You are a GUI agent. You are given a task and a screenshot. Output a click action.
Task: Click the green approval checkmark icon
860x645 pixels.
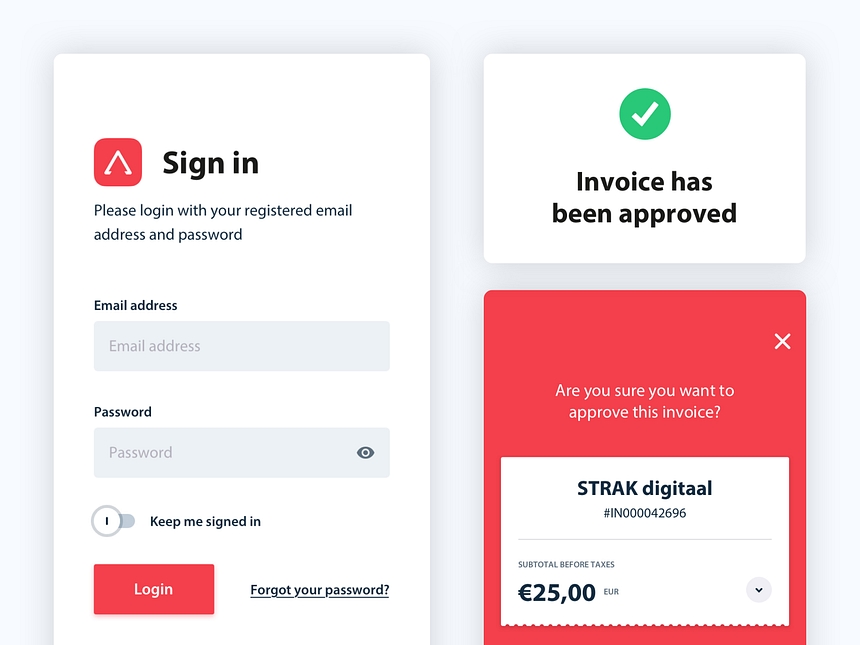tap(645, 114)
